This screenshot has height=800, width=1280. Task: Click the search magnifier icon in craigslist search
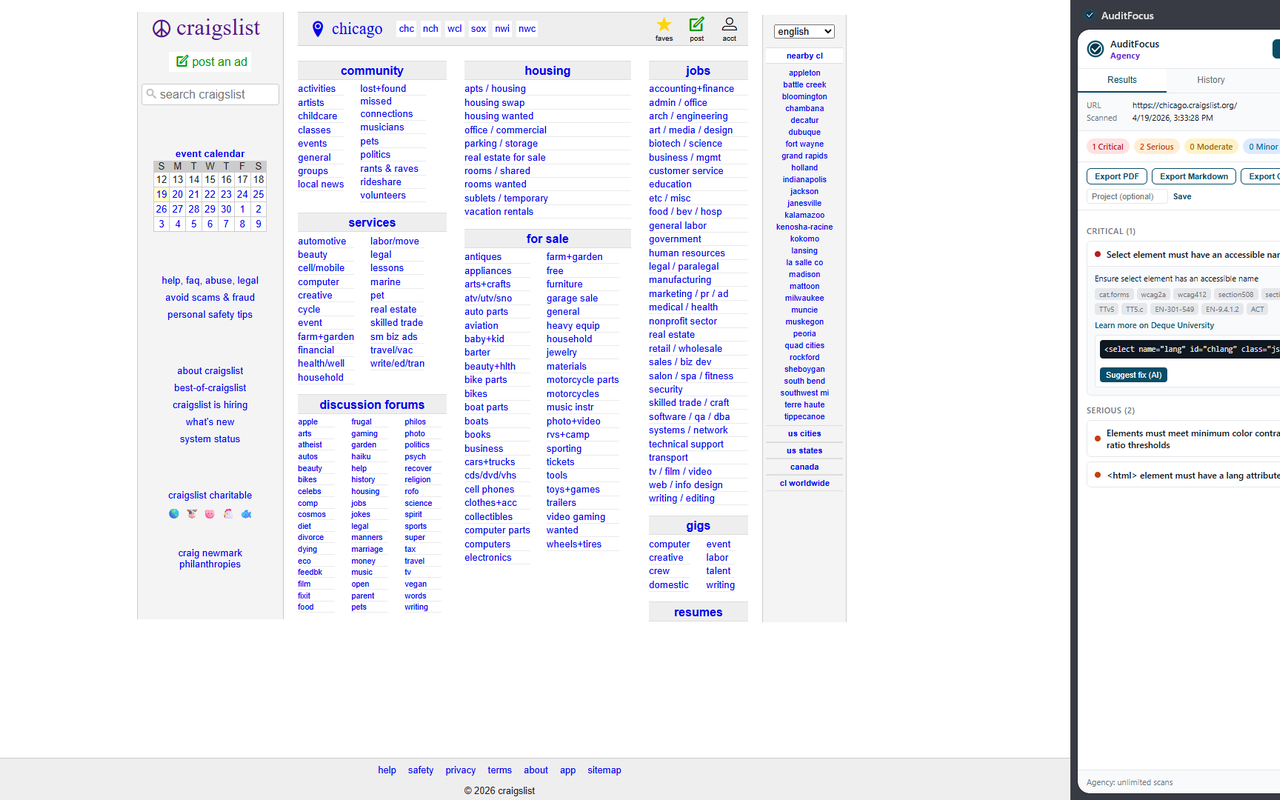click(x=151, y=94)
